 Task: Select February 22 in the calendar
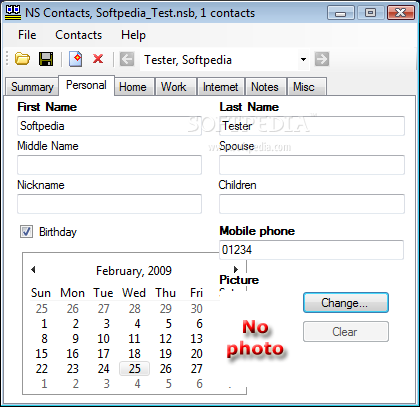pos(41,369)
